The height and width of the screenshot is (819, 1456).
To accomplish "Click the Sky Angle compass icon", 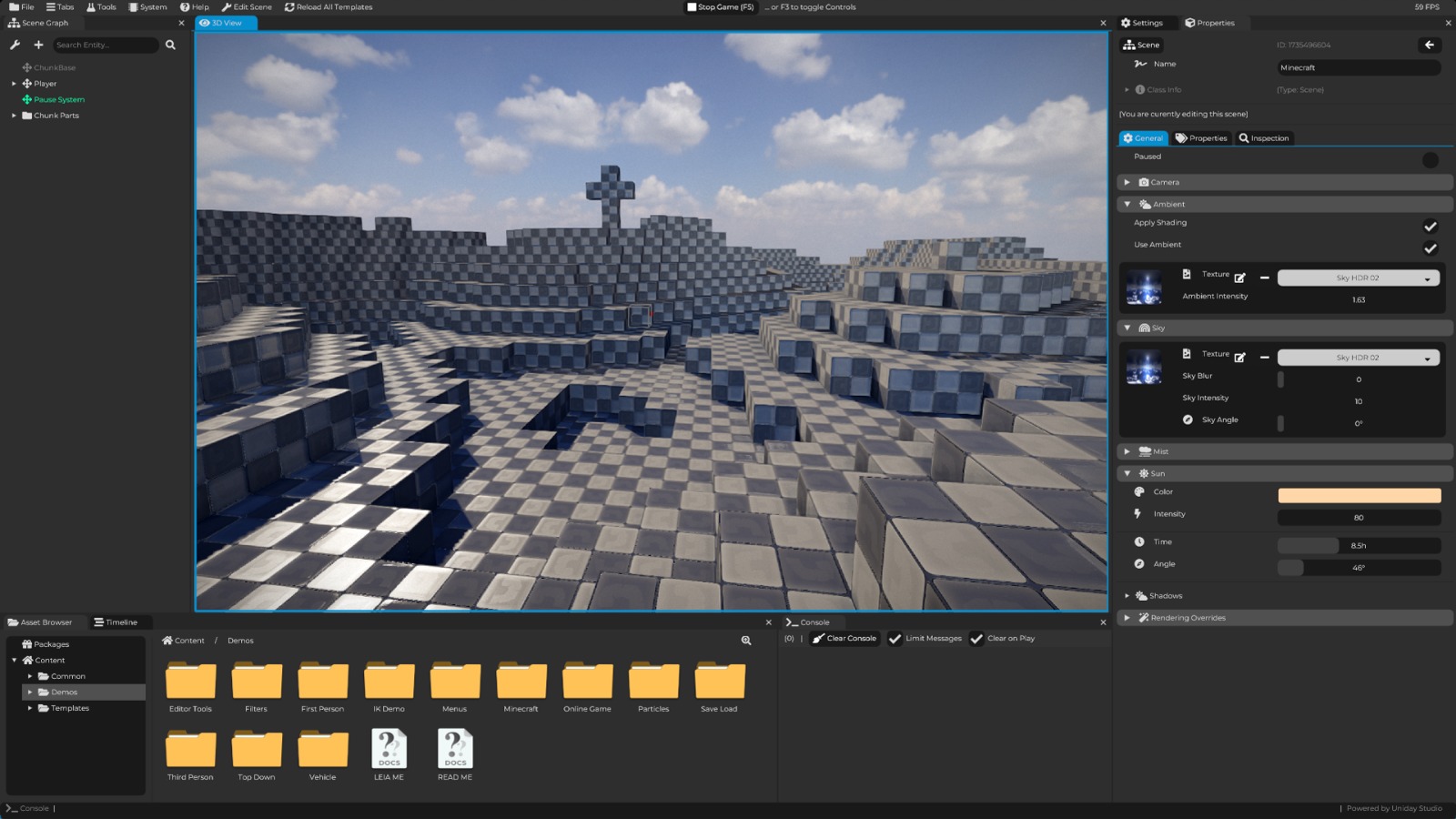I will pyautogui.click(x=1188, y=420).
